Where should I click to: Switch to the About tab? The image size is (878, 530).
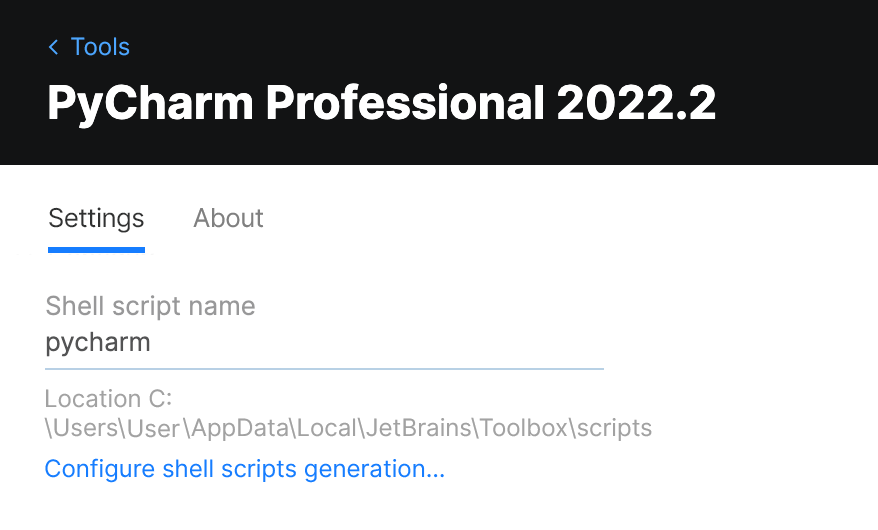228,218
